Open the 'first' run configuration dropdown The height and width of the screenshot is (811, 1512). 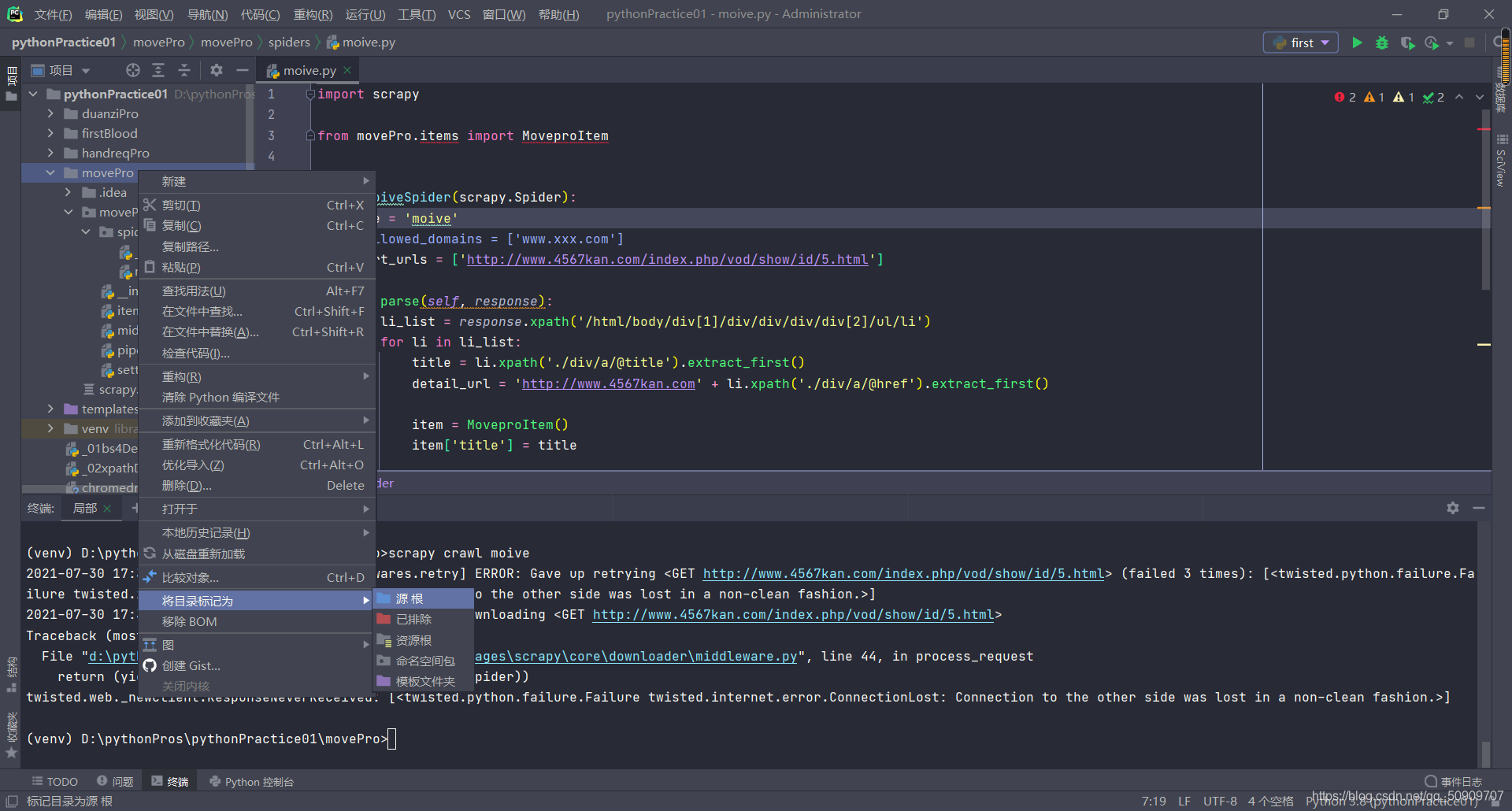pos(1300,43)
